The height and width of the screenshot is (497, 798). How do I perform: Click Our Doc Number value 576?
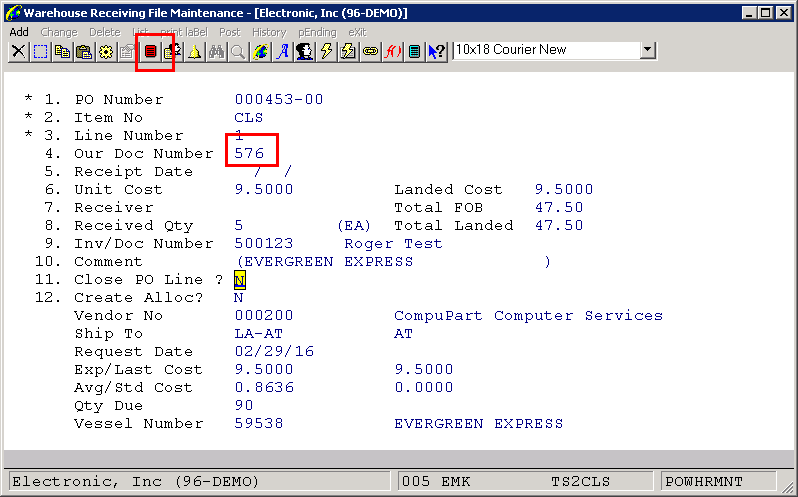pos(249,154)
